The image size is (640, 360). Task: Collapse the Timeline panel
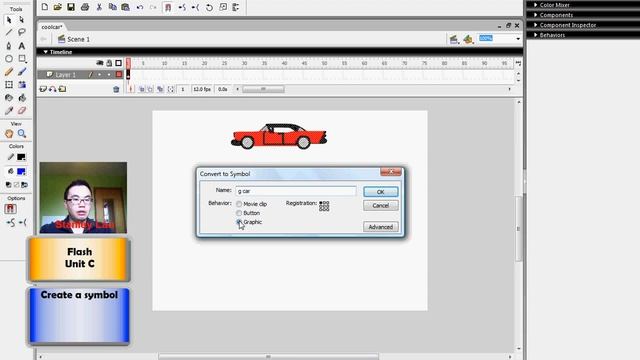46,52
